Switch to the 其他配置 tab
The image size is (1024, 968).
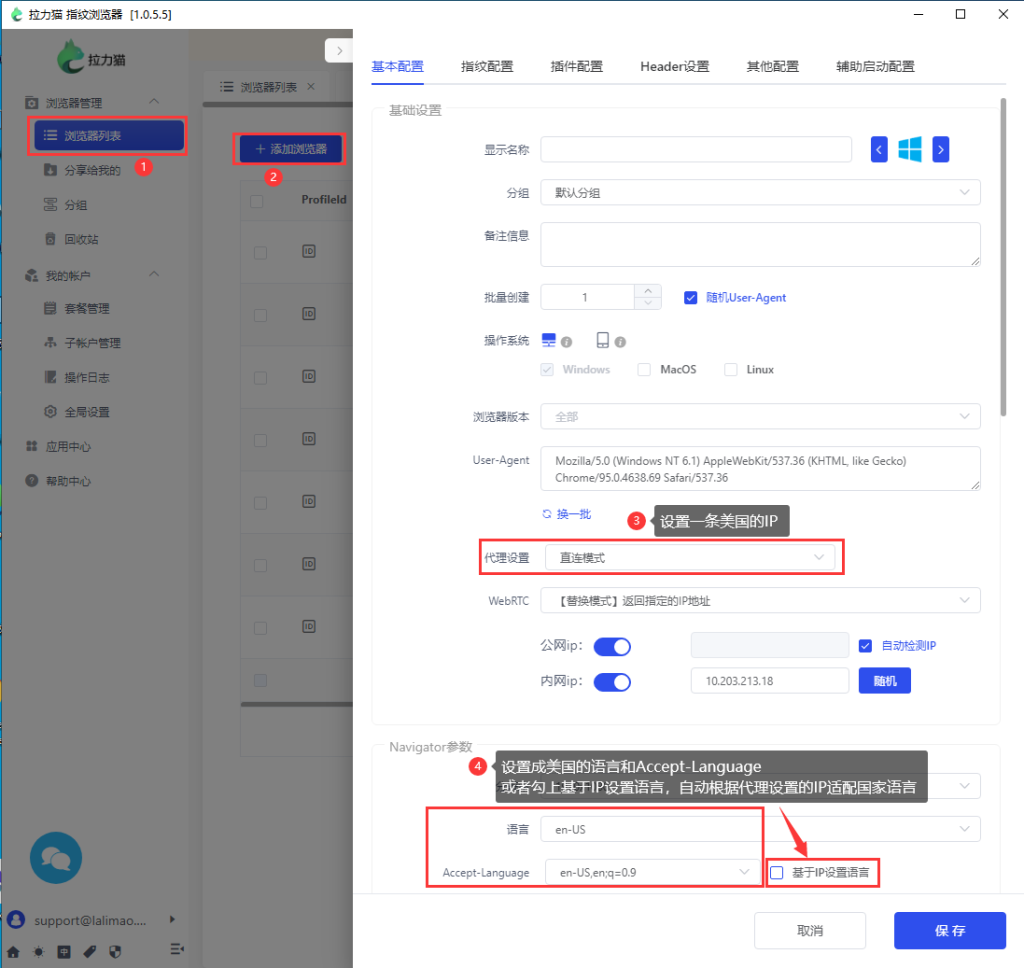coord(773,67)
